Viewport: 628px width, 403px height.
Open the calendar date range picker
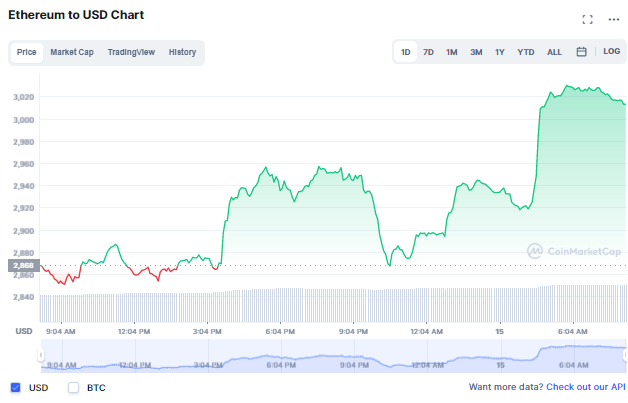[x=581, y=52]
